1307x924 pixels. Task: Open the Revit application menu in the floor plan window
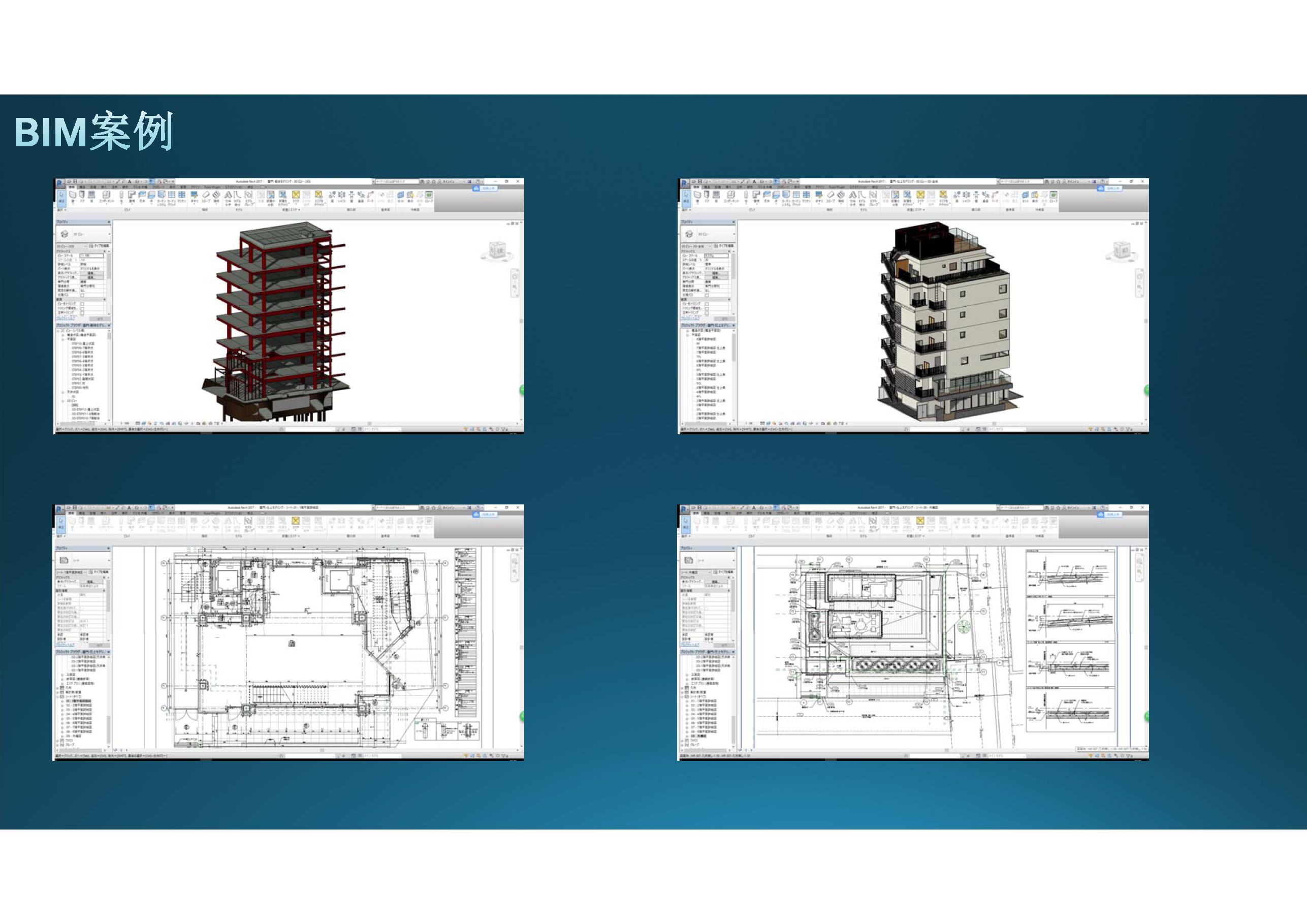click(x=60, y=508)
